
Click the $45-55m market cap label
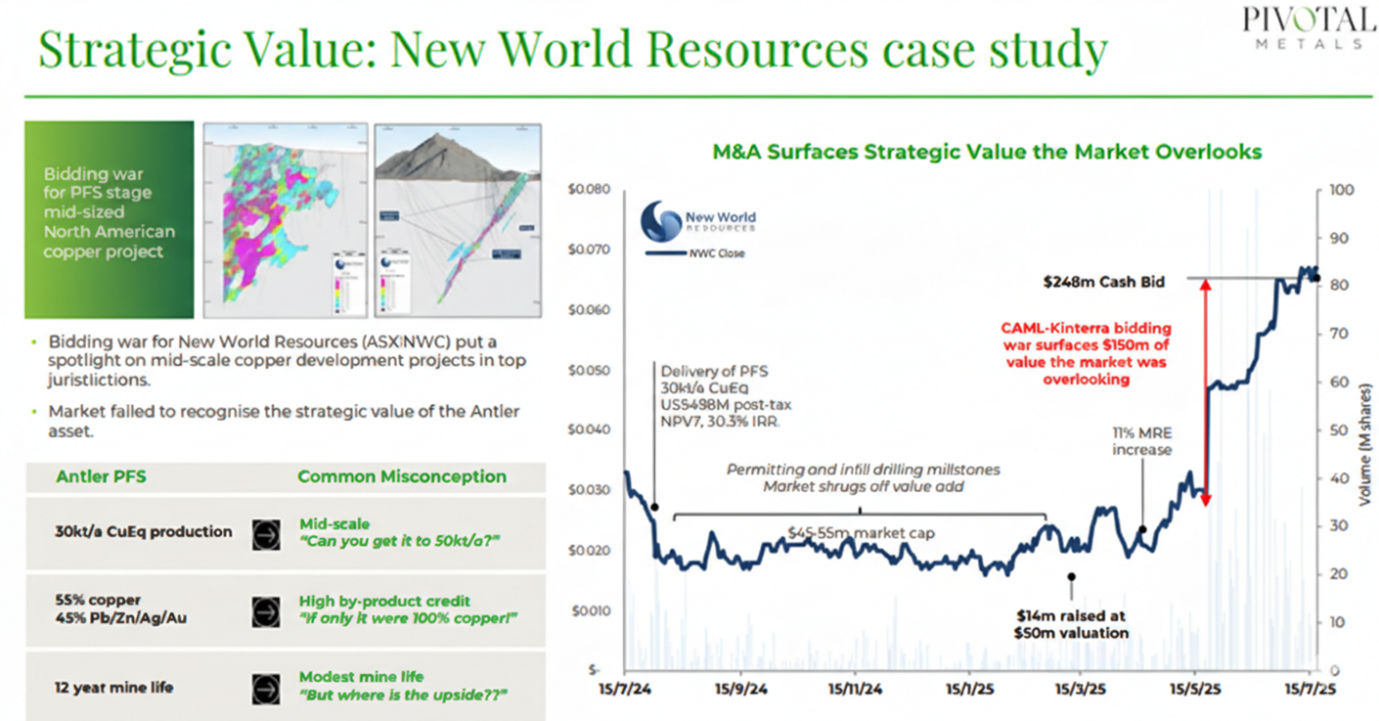[x=860, y=533]
